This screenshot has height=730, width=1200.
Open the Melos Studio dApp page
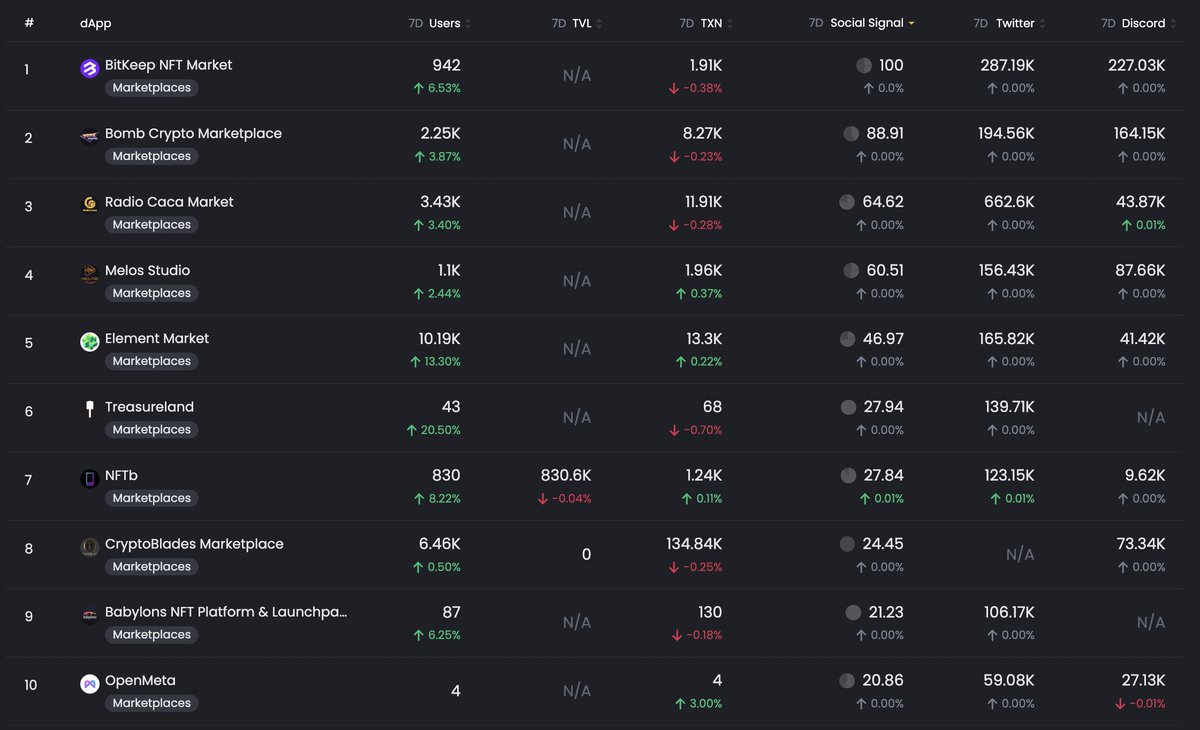coord(147,270)
